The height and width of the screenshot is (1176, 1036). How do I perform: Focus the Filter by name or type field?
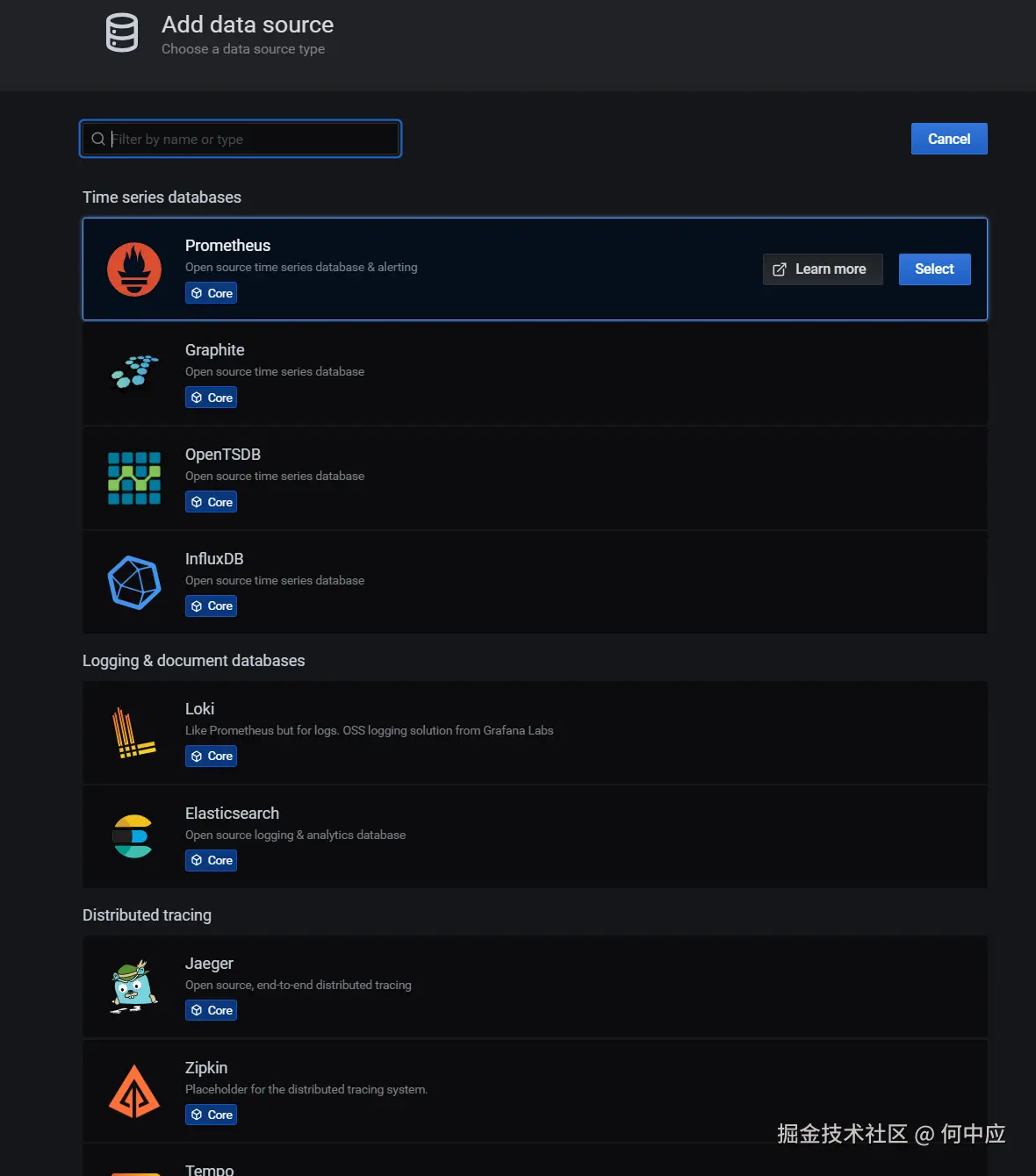point(251,139)
